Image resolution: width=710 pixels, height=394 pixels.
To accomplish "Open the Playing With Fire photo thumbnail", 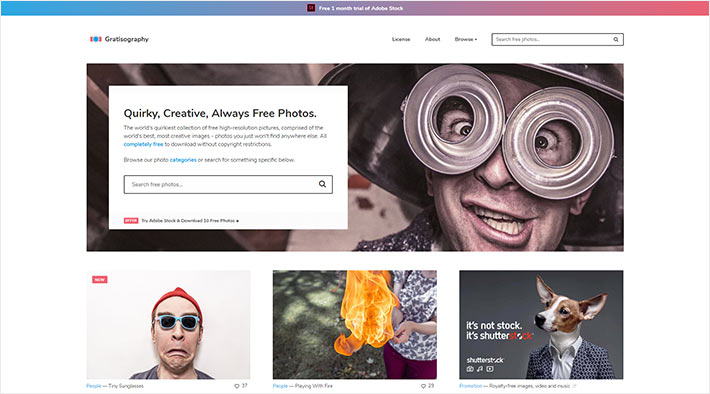I will (x=355, y=325).
